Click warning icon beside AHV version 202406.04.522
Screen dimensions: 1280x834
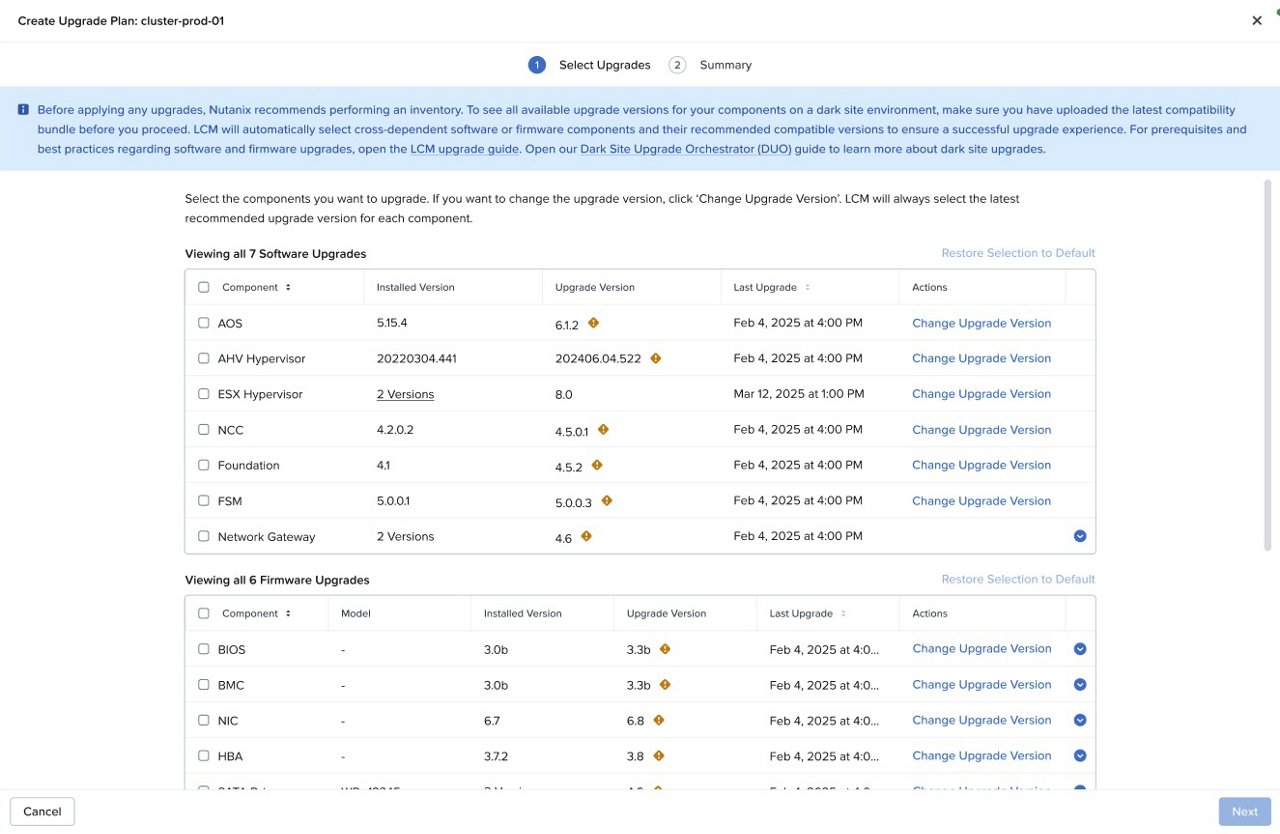(x=656, y=358)
